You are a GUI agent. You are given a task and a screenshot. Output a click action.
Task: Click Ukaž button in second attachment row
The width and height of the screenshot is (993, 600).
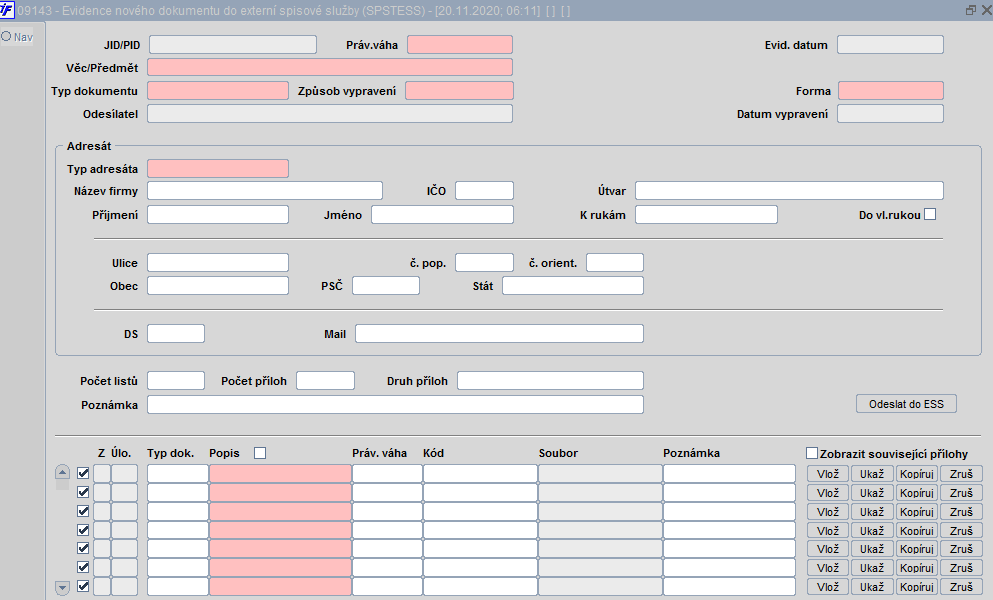[872, 492]
